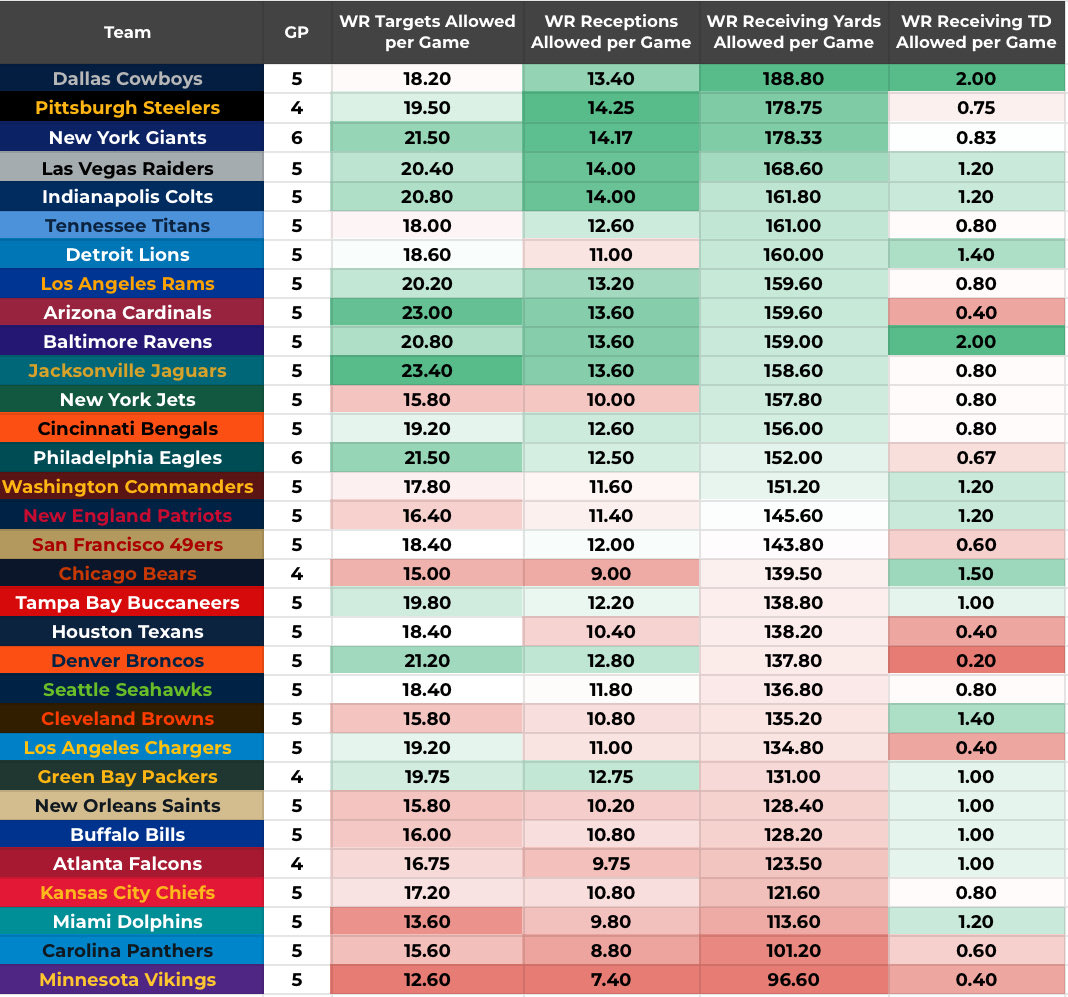Select the 7.40 receptions value for Vikings

(611, 979)
